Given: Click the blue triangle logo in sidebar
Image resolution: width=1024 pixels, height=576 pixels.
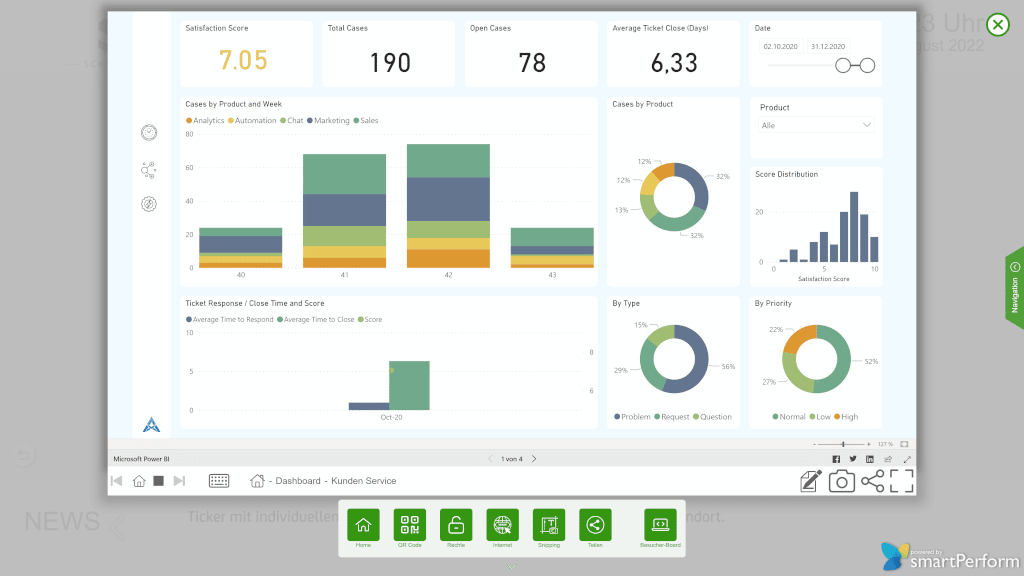Looking at the screenshot, I should 152,425.
